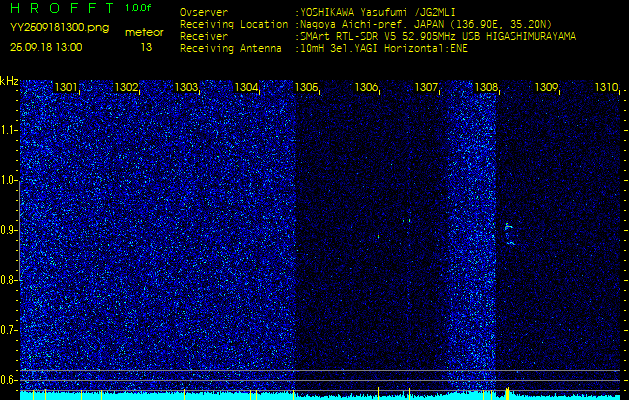629x400 pixels.
Task: Click the 1307 time label
Action: click(426, 87)
